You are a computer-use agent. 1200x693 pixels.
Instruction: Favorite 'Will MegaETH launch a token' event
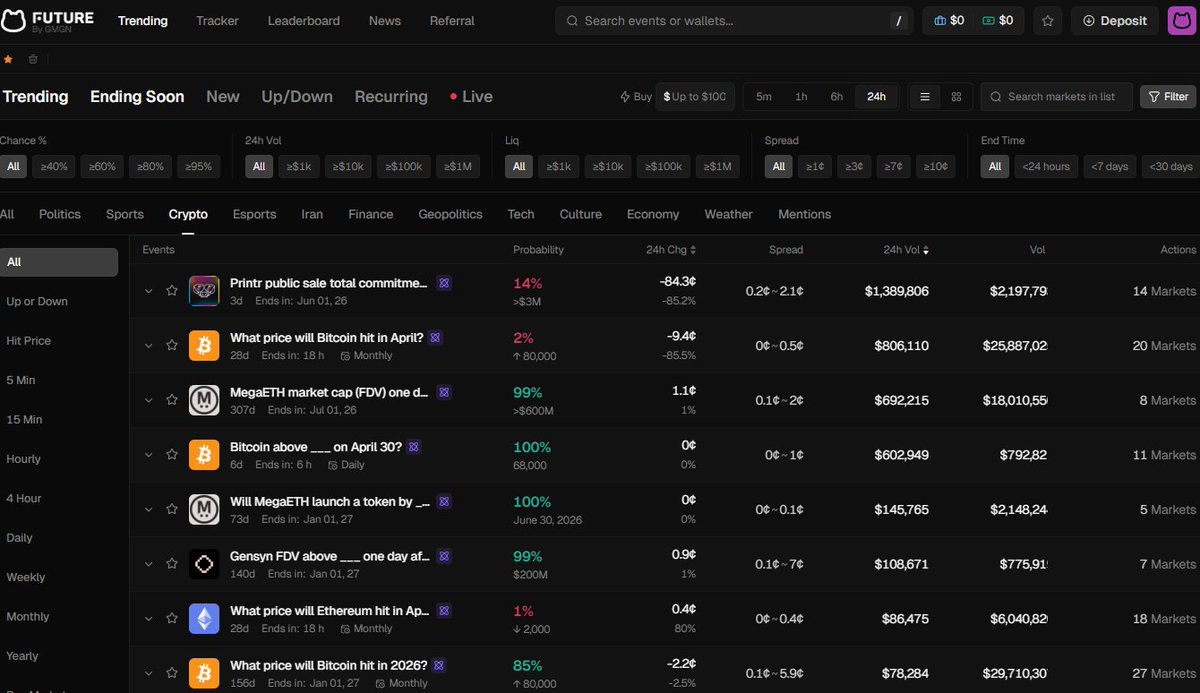coord(171,509)
